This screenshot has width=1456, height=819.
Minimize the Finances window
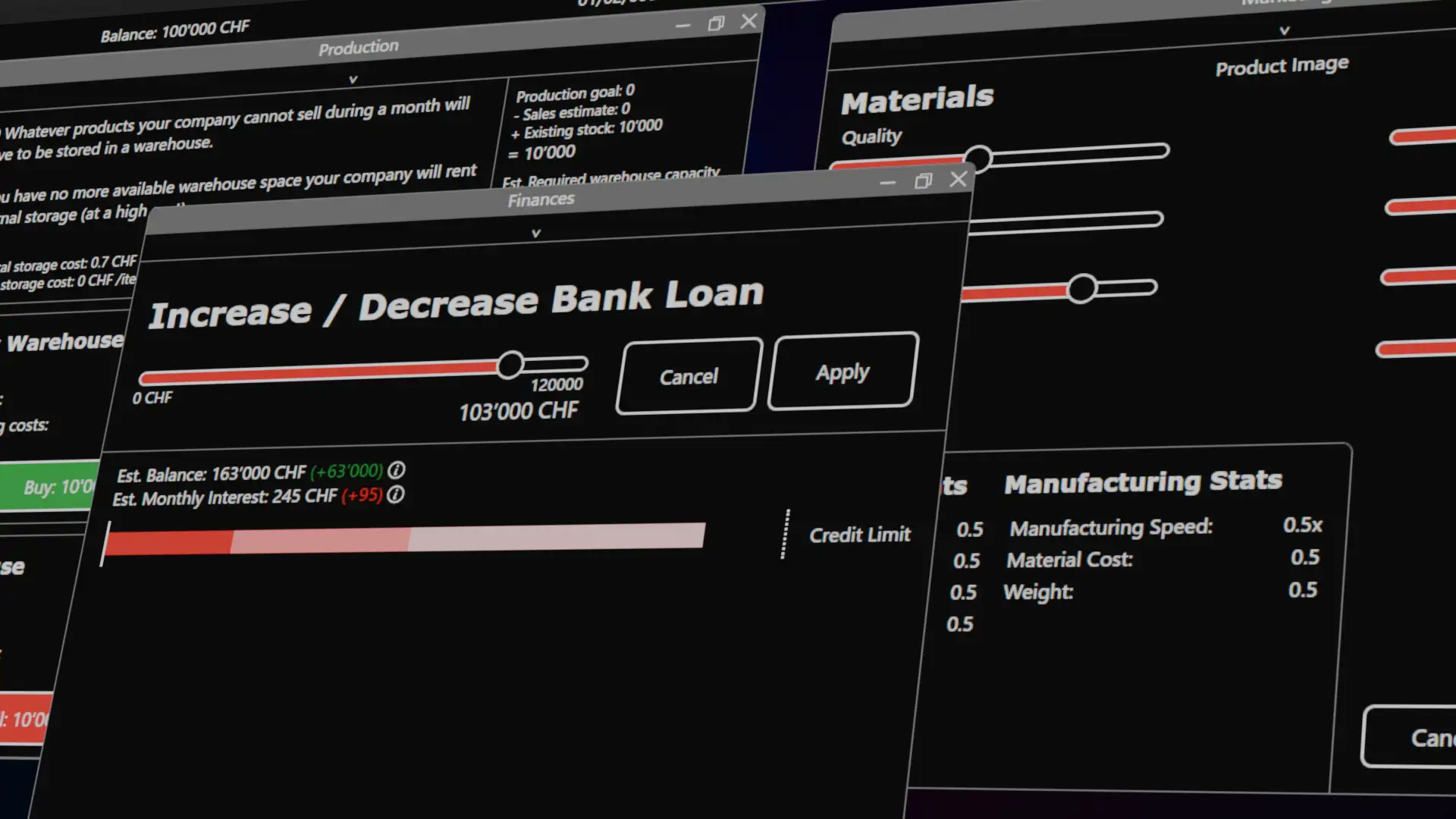tap(887, 183)
